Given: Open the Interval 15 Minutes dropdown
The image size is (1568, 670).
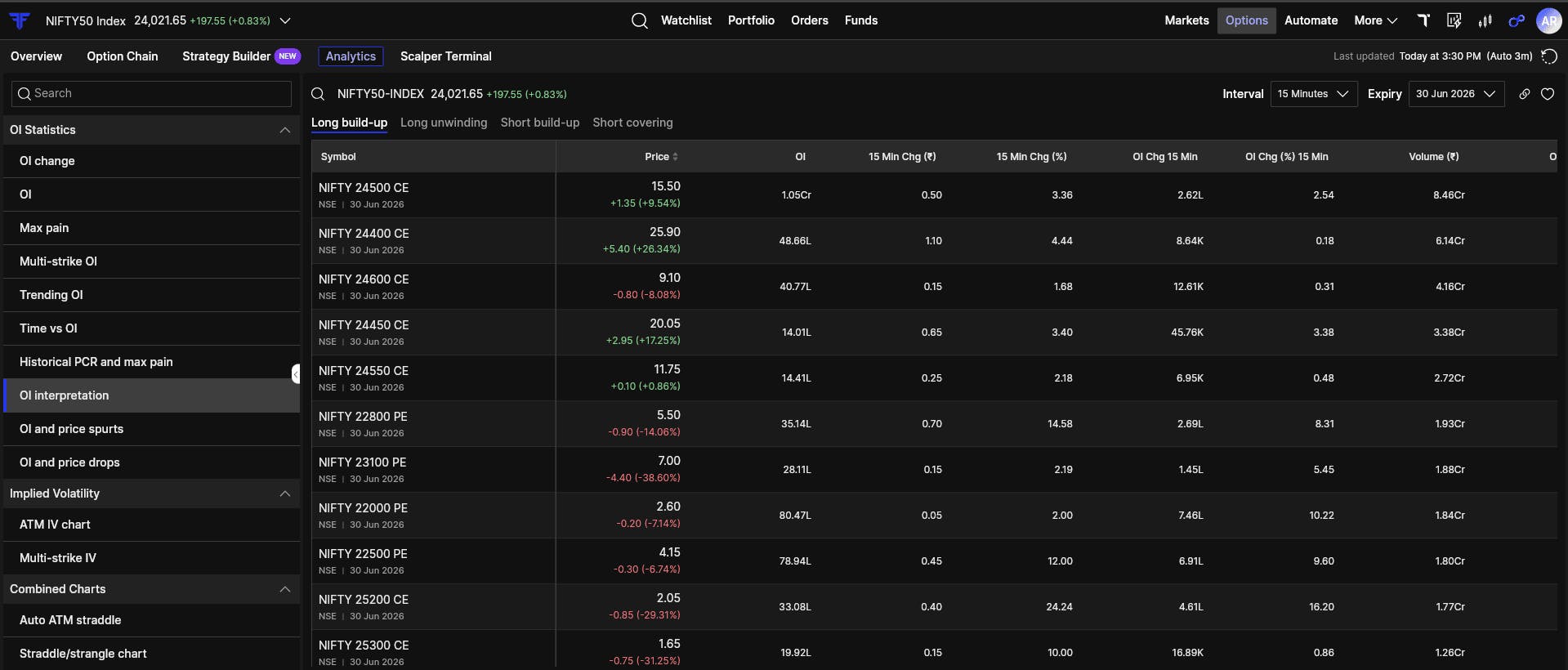Looking at the screenshot, I should (x=1313, y=94).
